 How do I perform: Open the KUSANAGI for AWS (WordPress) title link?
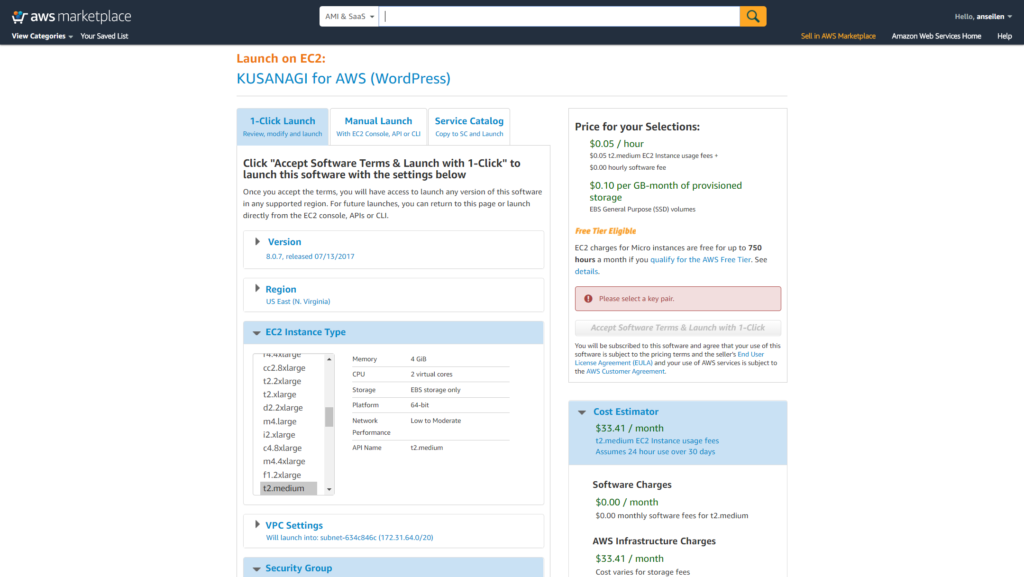point(344,78)
